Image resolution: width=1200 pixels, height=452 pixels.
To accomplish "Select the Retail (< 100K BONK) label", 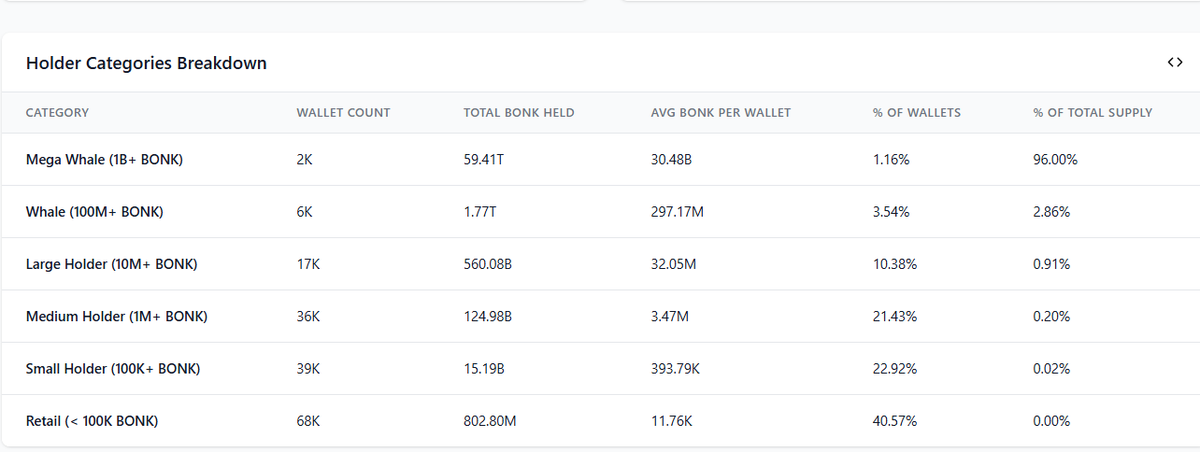I will (x=92, y=422).
